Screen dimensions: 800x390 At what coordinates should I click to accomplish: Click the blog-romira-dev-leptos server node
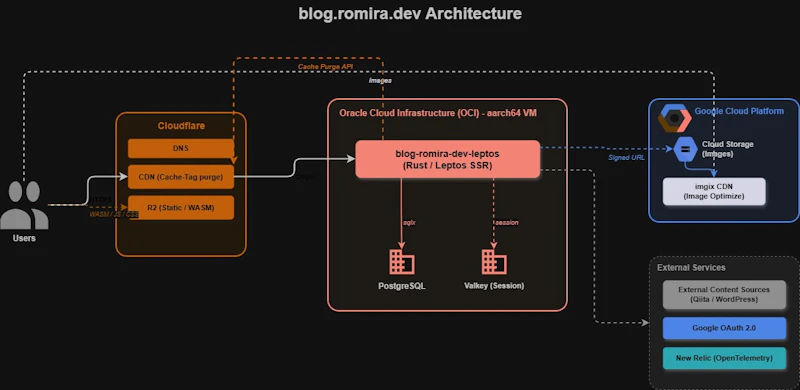447,159
